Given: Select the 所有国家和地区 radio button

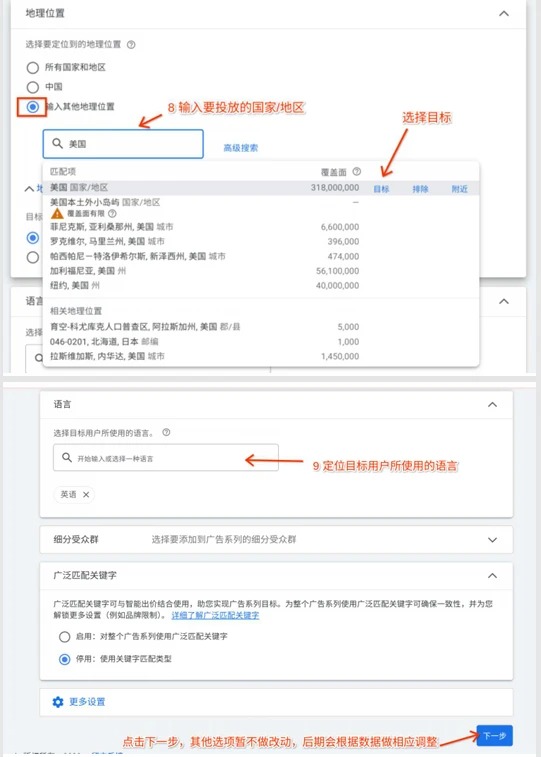Looking at the screenshot, I should point(33,68).
